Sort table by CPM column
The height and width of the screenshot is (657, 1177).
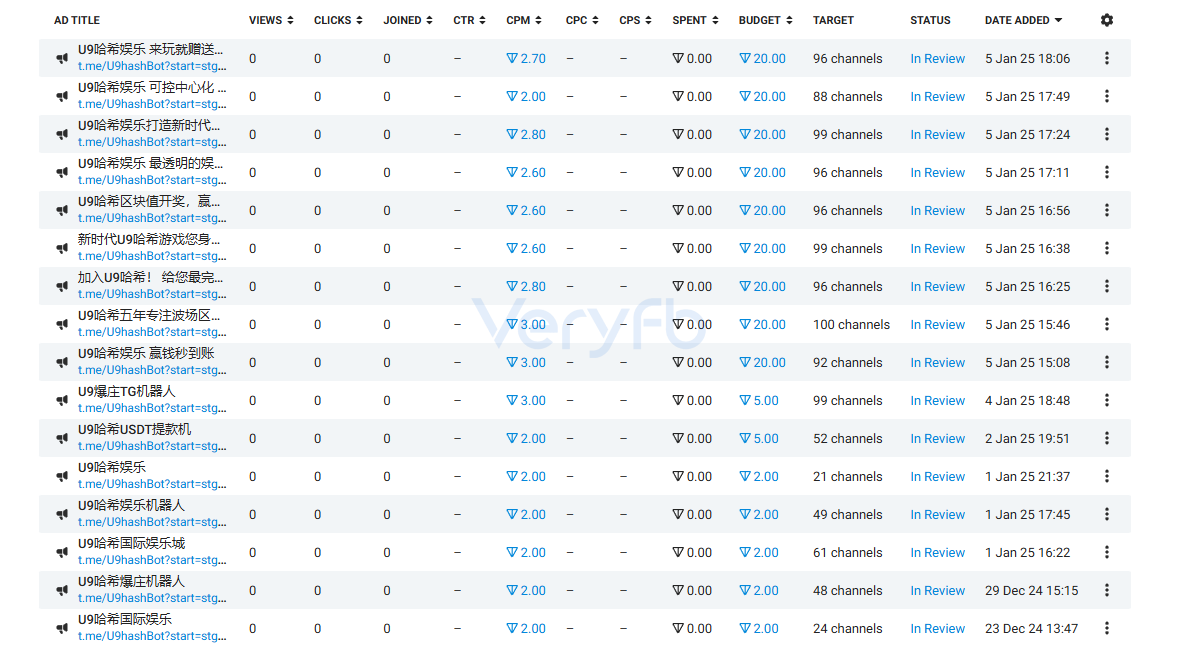(524, 20)
